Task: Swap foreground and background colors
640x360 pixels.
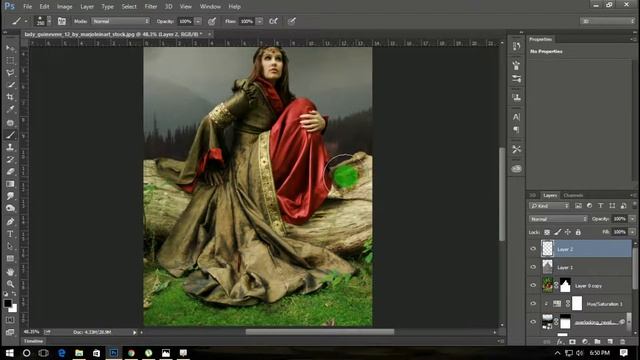Action: point(15,294)
